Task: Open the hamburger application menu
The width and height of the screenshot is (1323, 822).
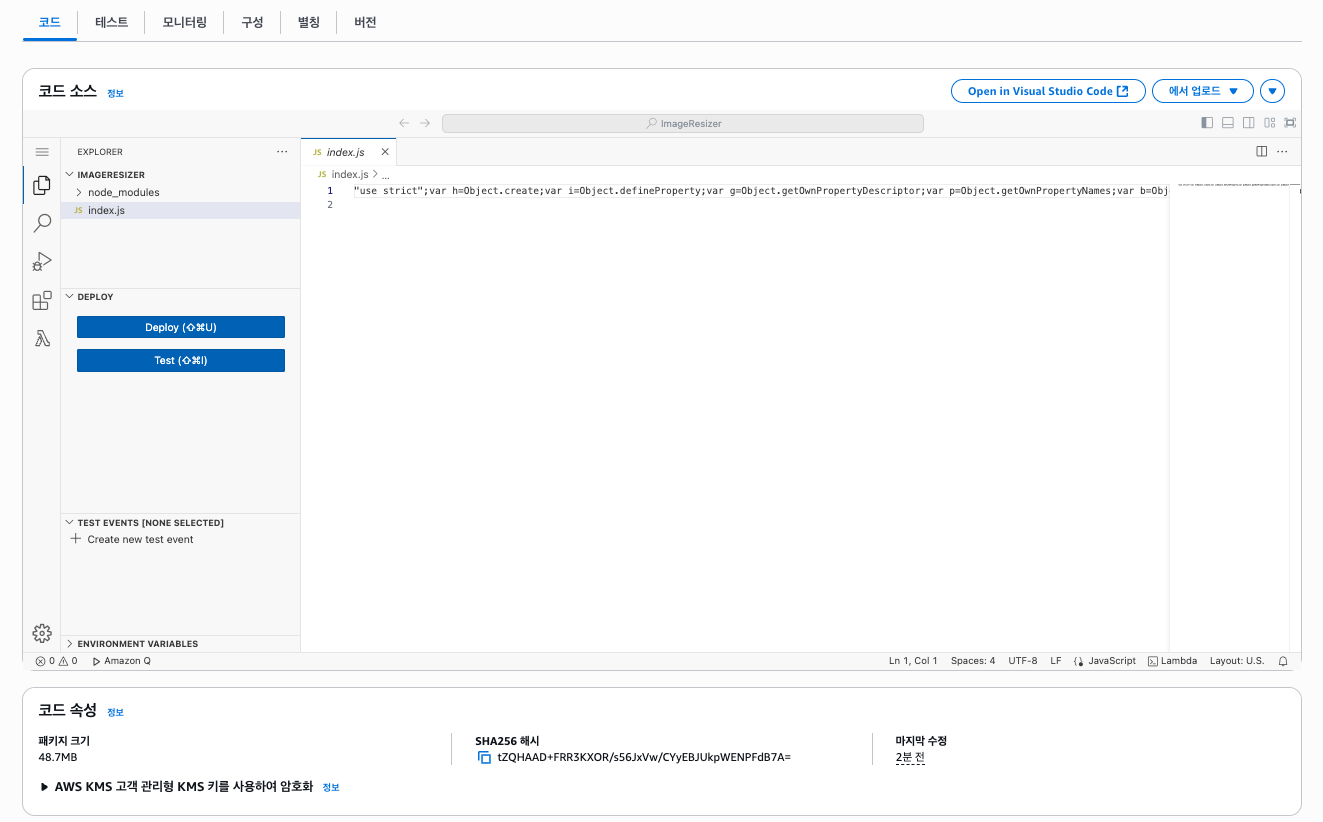Action: (42, 152)
